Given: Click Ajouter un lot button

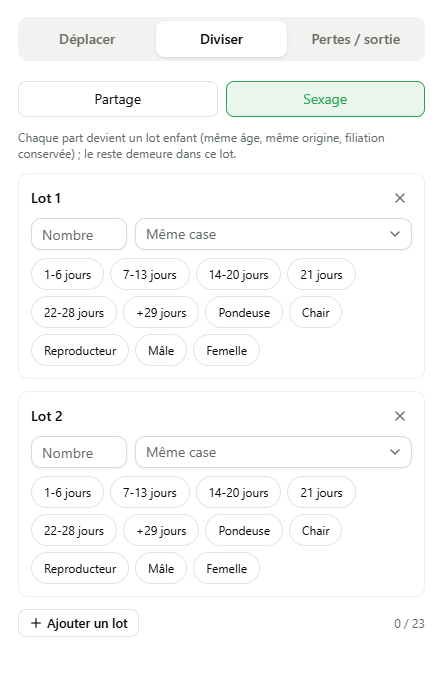Looking at the screenshot, I should (79, 623).
